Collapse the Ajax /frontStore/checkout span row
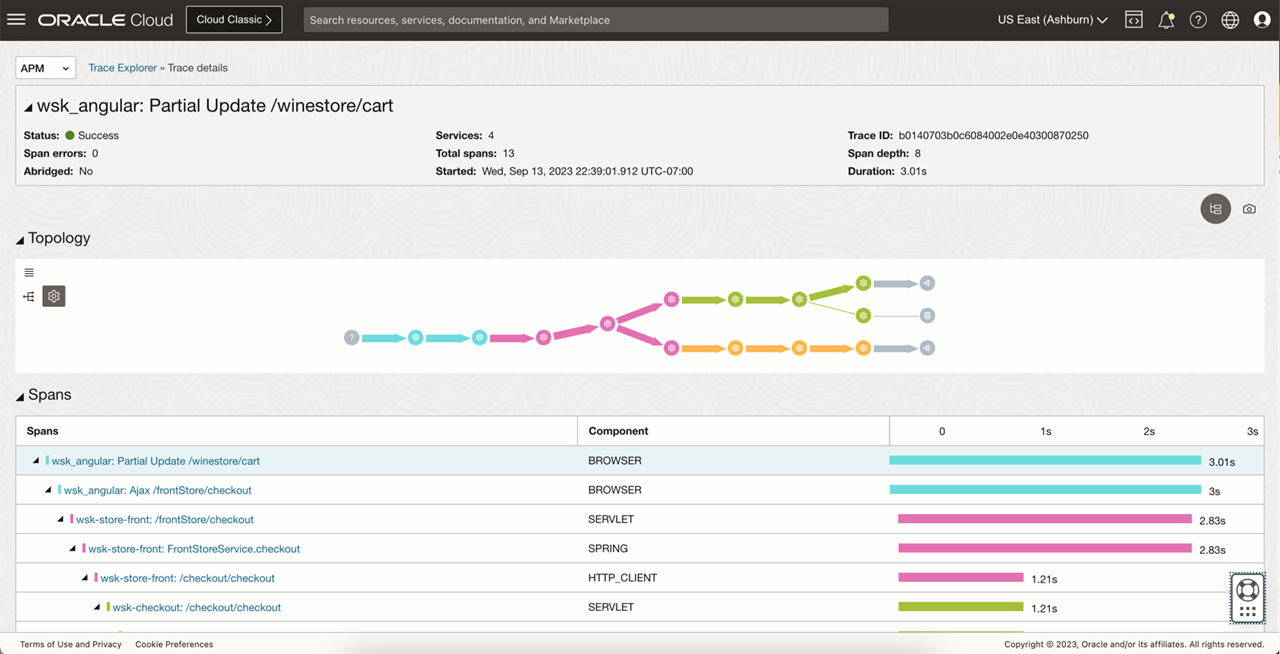This screenshot has height=654, width=1280. 48,490
